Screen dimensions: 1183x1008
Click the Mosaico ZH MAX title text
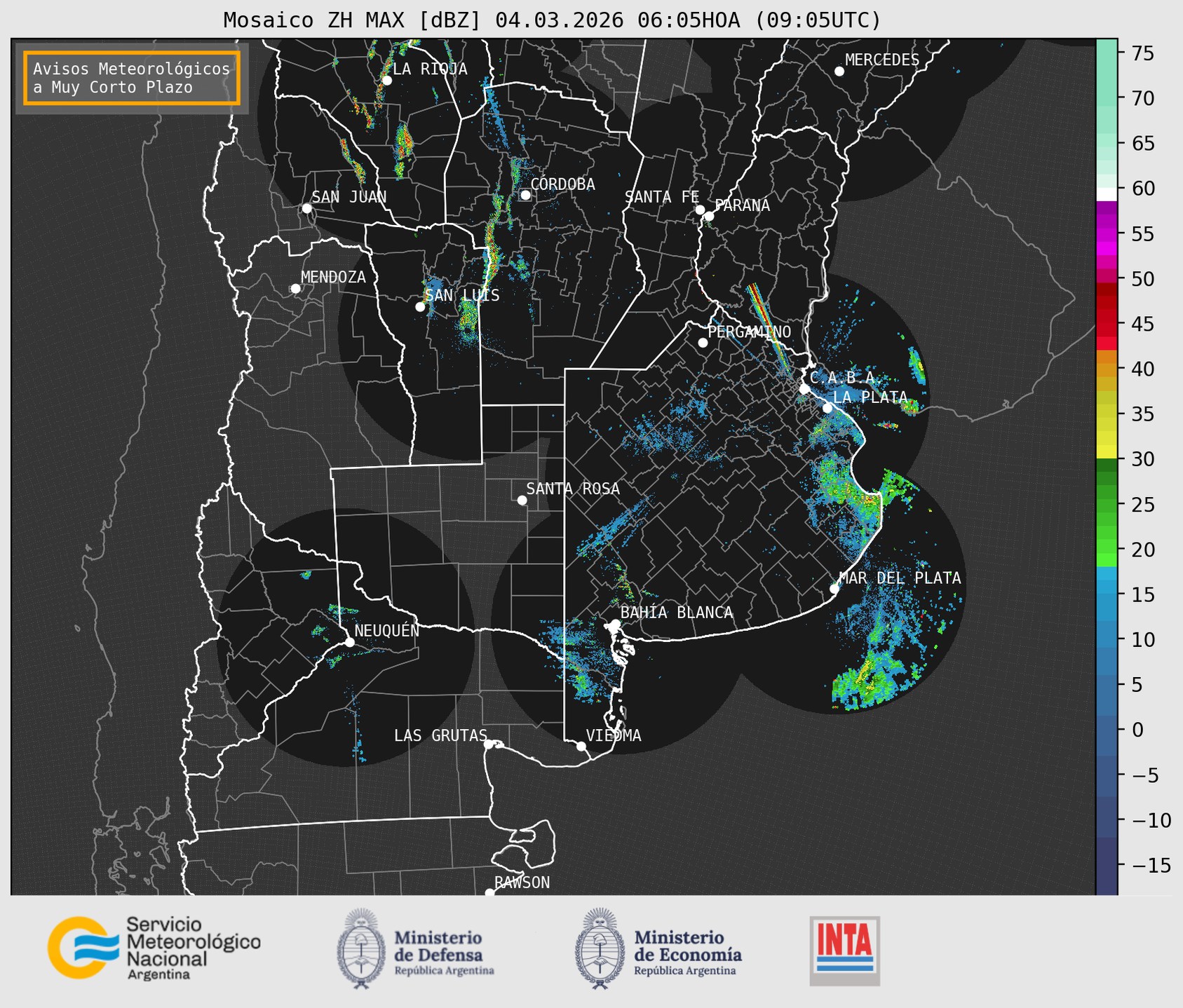tap(552, 20)
